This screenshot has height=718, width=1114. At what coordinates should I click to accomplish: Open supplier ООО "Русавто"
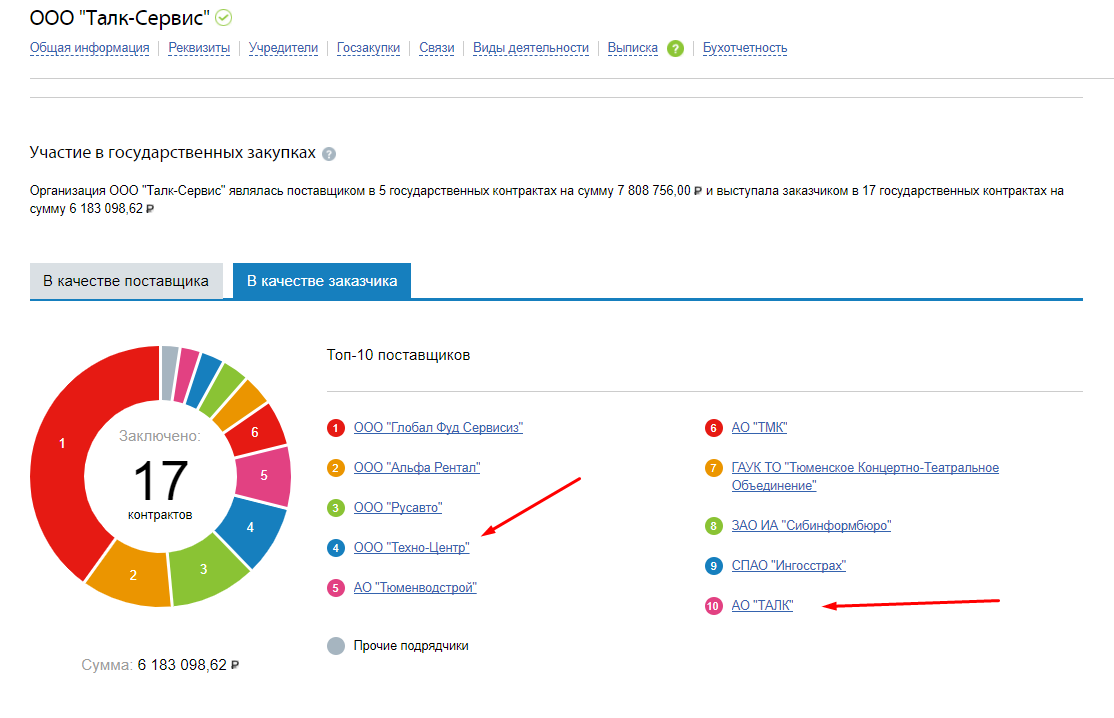[x=398, y=507]
